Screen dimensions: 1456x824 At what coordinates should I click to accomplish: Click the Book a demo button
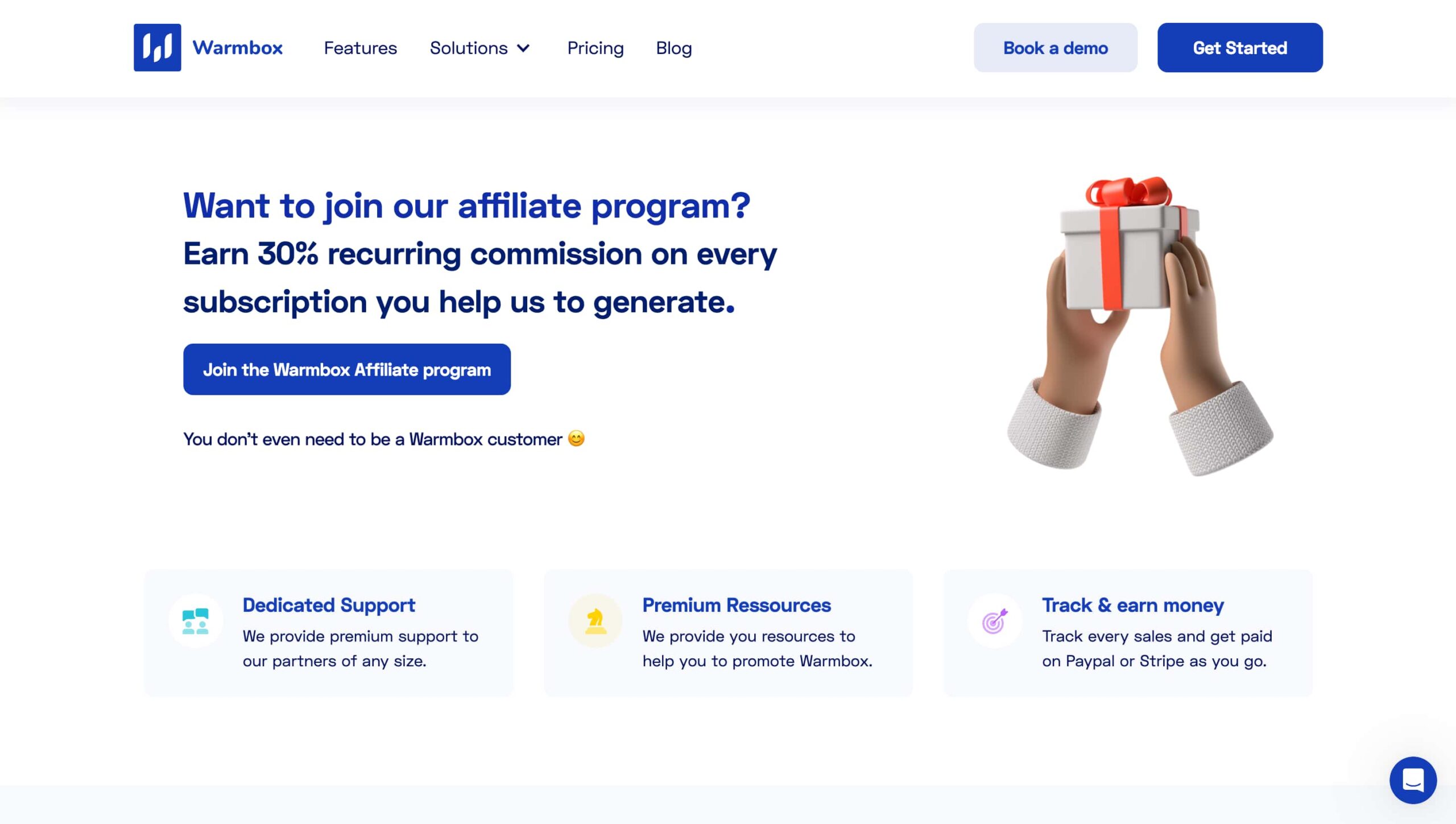pyautogui.click(x=1056, y=48)
